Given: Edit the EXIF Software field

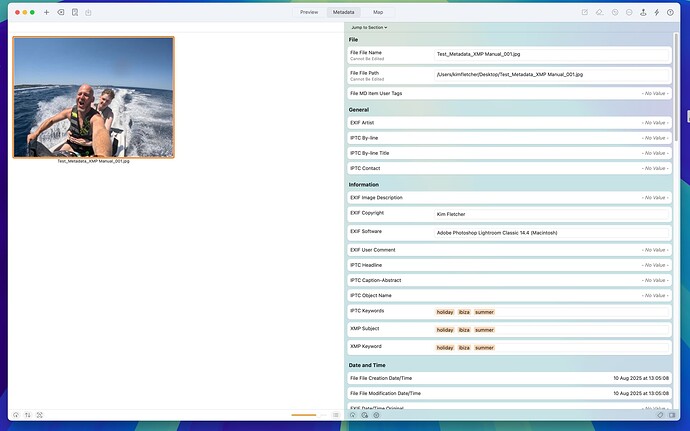Looking at the screenshot, I should coord(551,233).
